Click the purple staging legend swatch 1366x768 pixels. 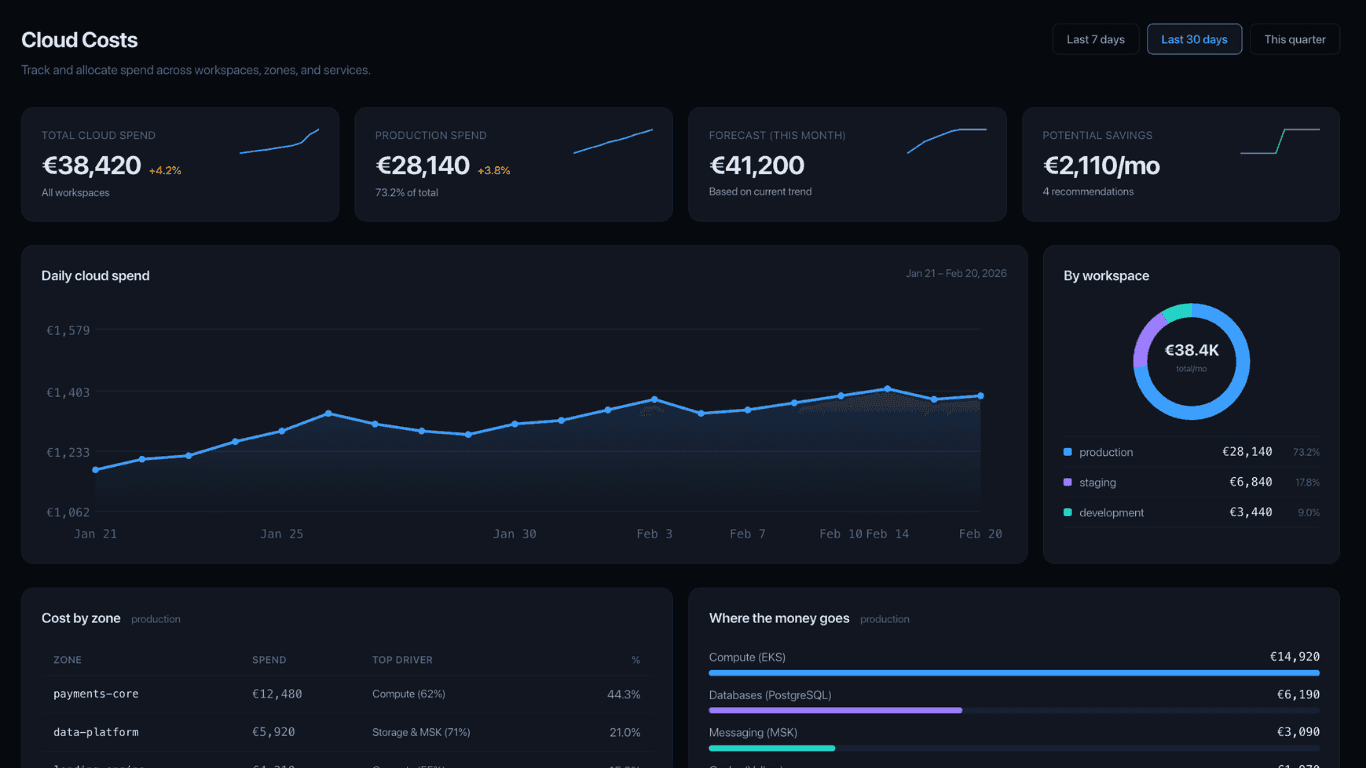(1068, 482)
